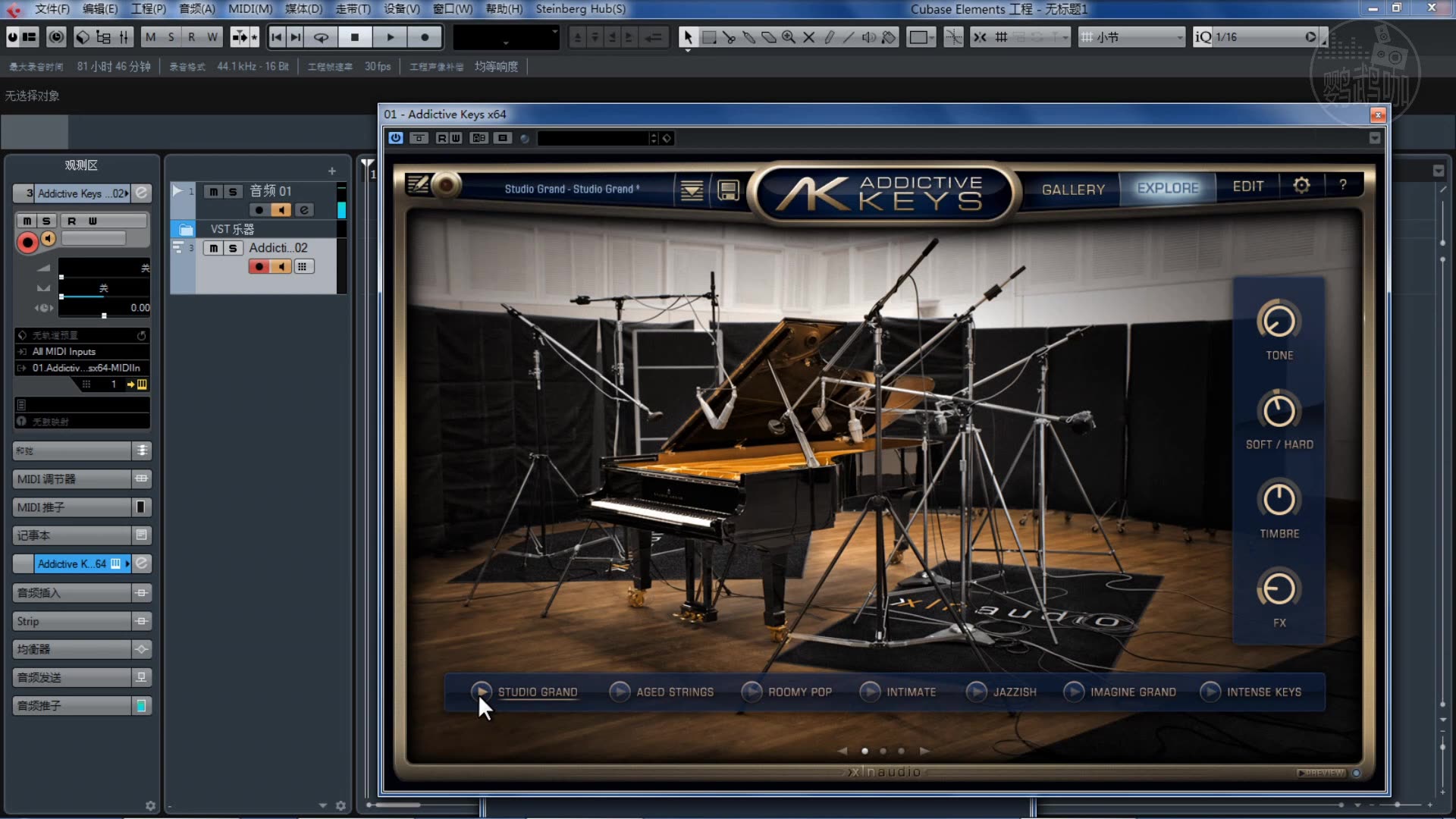Mute the Addicti...02 track in list
The height and width of the screenshot is (819, 1456).
pos(214,248)
